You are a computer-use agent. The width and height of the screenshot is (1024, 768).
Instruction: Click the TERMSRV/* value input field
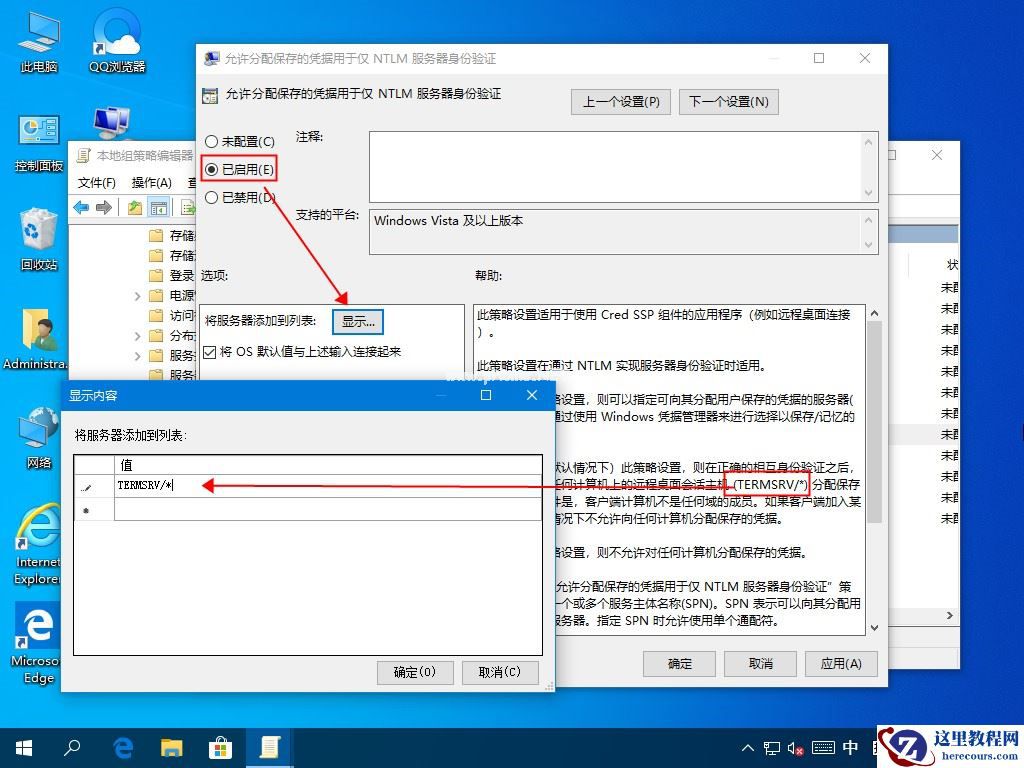(160, 485)
